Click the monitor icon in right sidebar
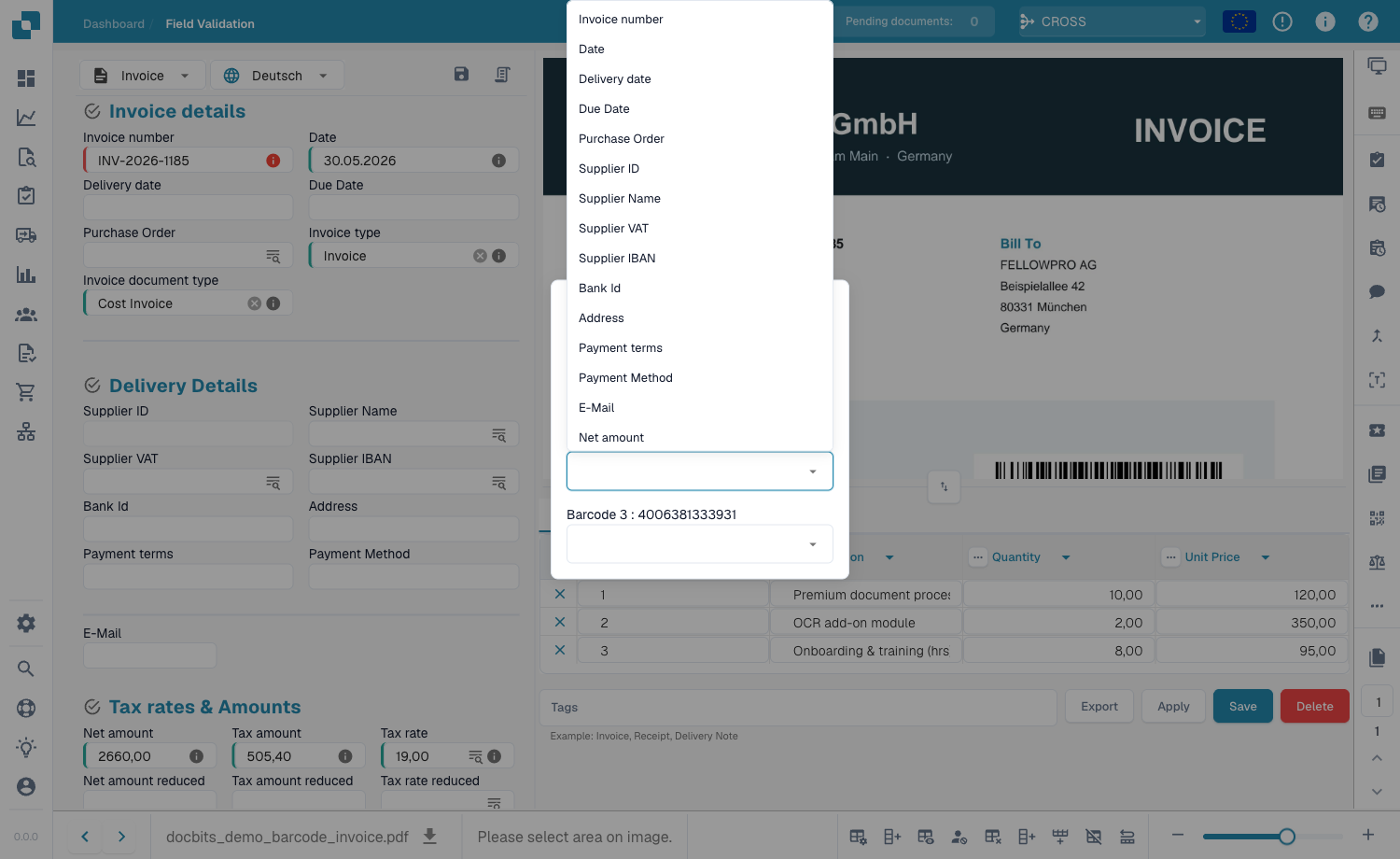 tap(1377, 65)
